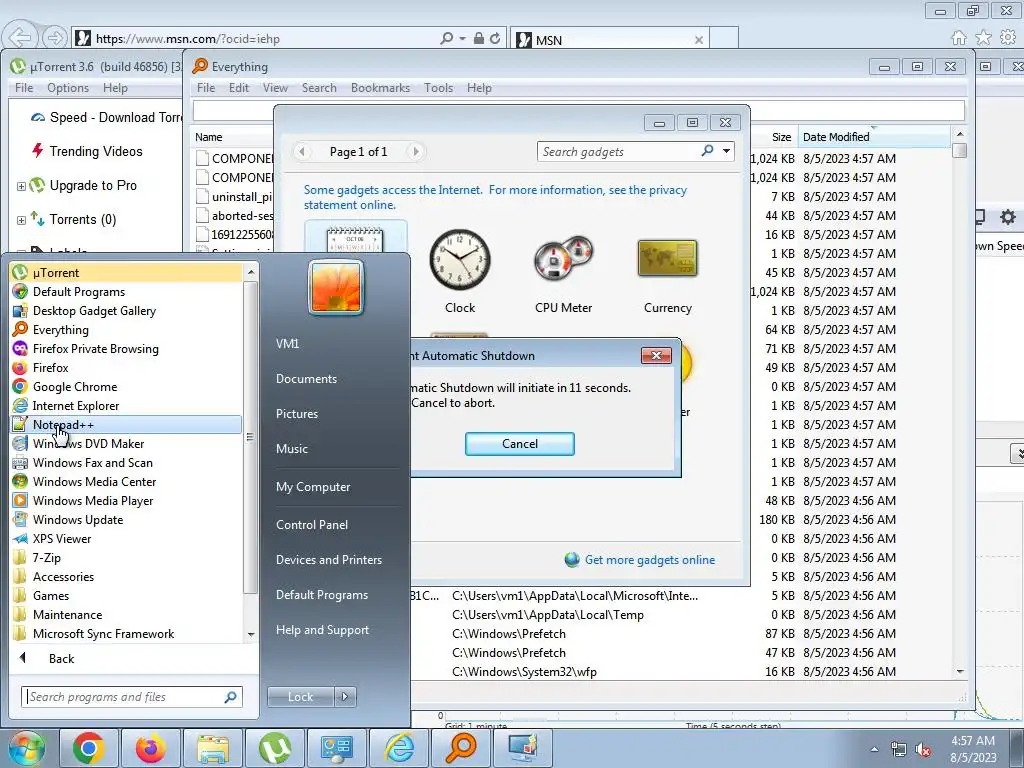
Task: Open Everything's File menu
Action: (x=206, y=88)
